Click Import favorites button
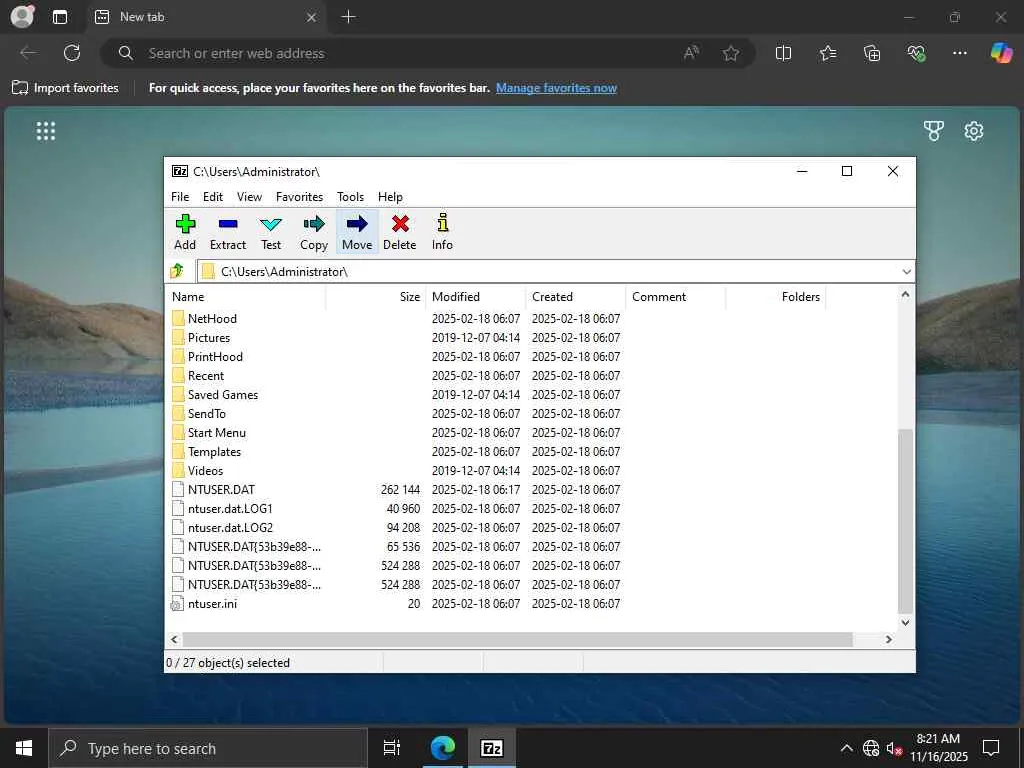 pos(66,88)
